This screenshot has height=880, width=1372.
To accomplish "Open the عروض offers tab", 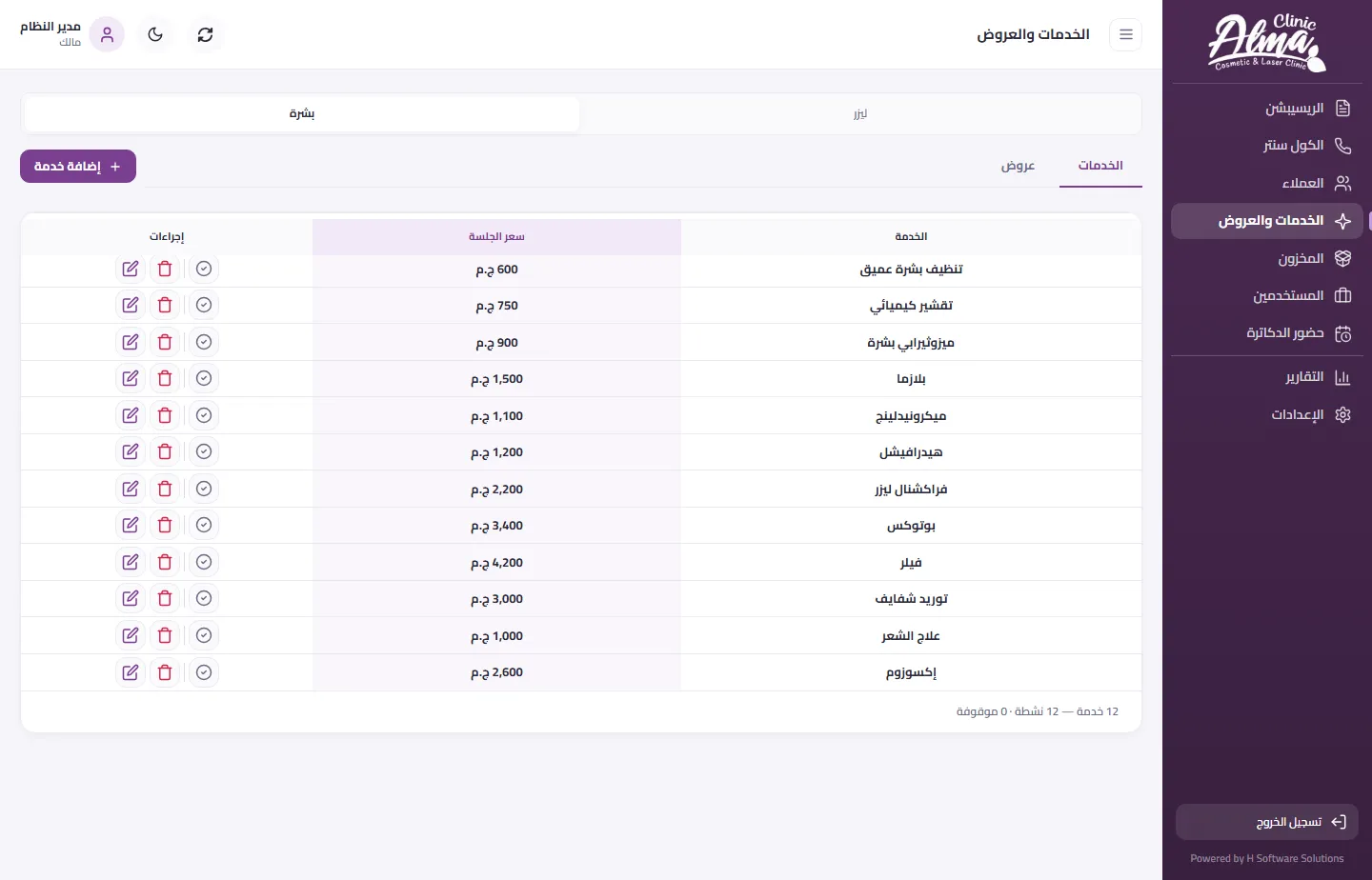I will (x=1018, y=166).
